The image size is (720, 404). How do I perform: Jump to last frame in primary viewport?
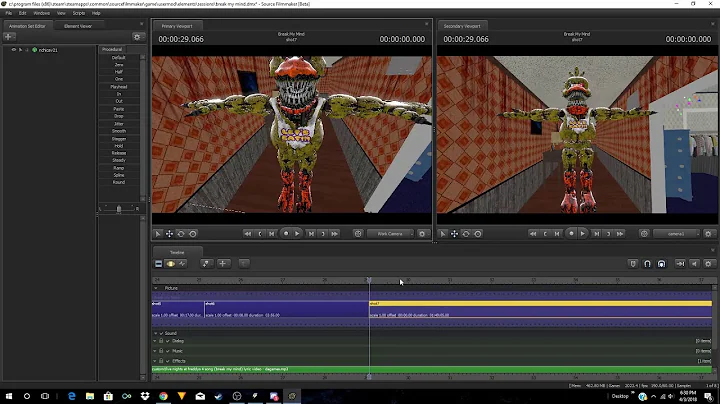click(335, 234)
